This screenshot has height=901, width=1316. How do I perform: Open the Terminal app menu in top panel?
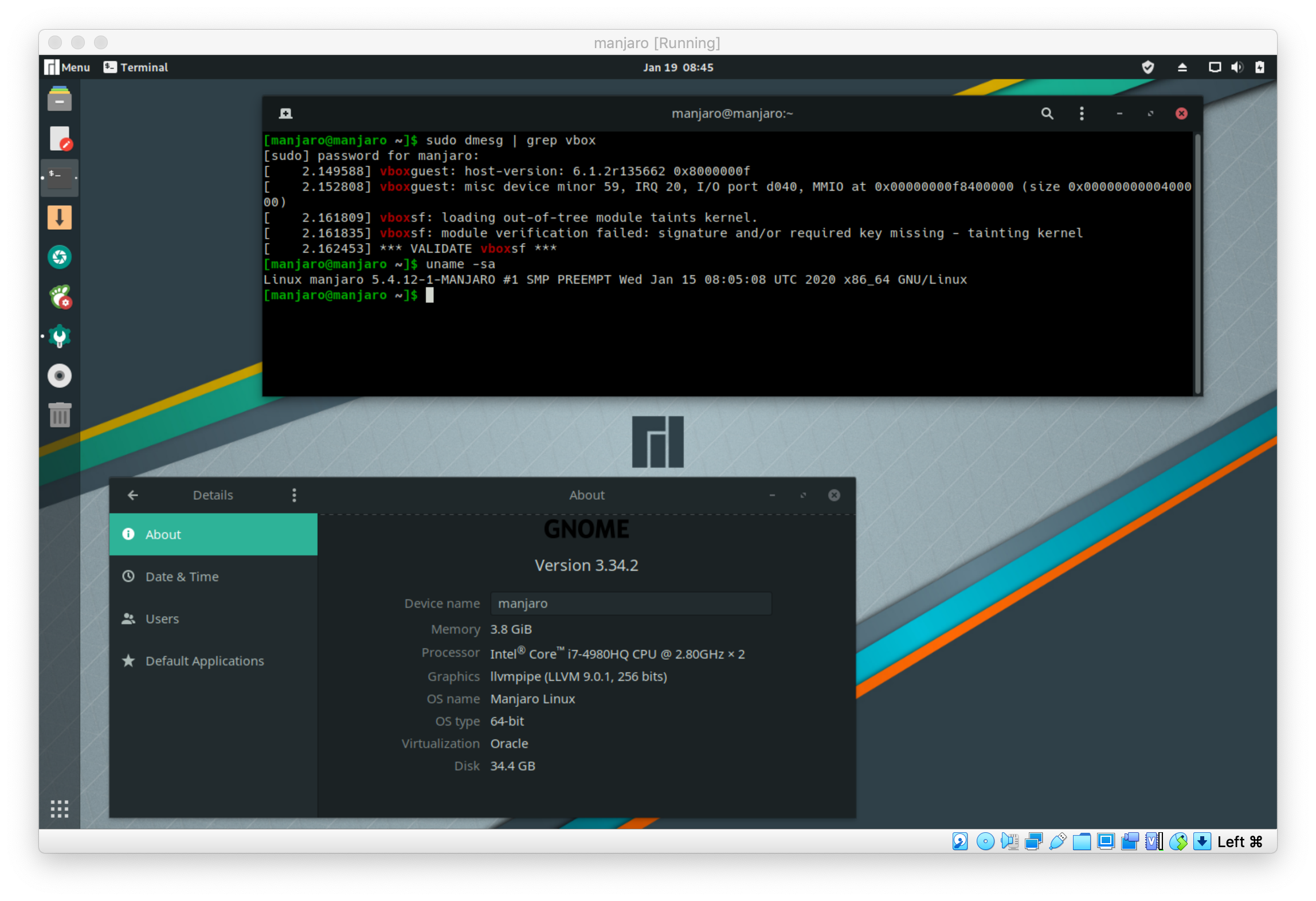(136, 67)
